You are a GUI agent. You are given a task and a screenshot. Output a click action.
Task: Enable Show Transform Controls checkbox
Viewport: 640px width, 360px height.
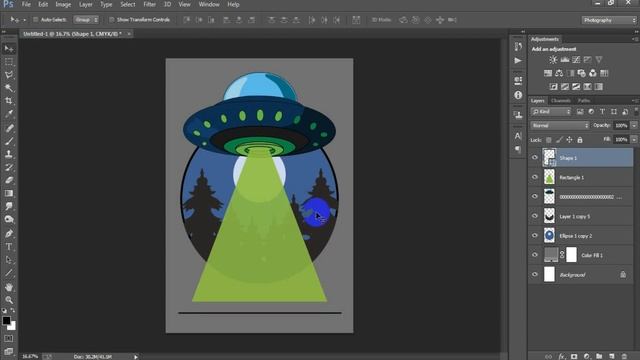[x=111, y=20]
